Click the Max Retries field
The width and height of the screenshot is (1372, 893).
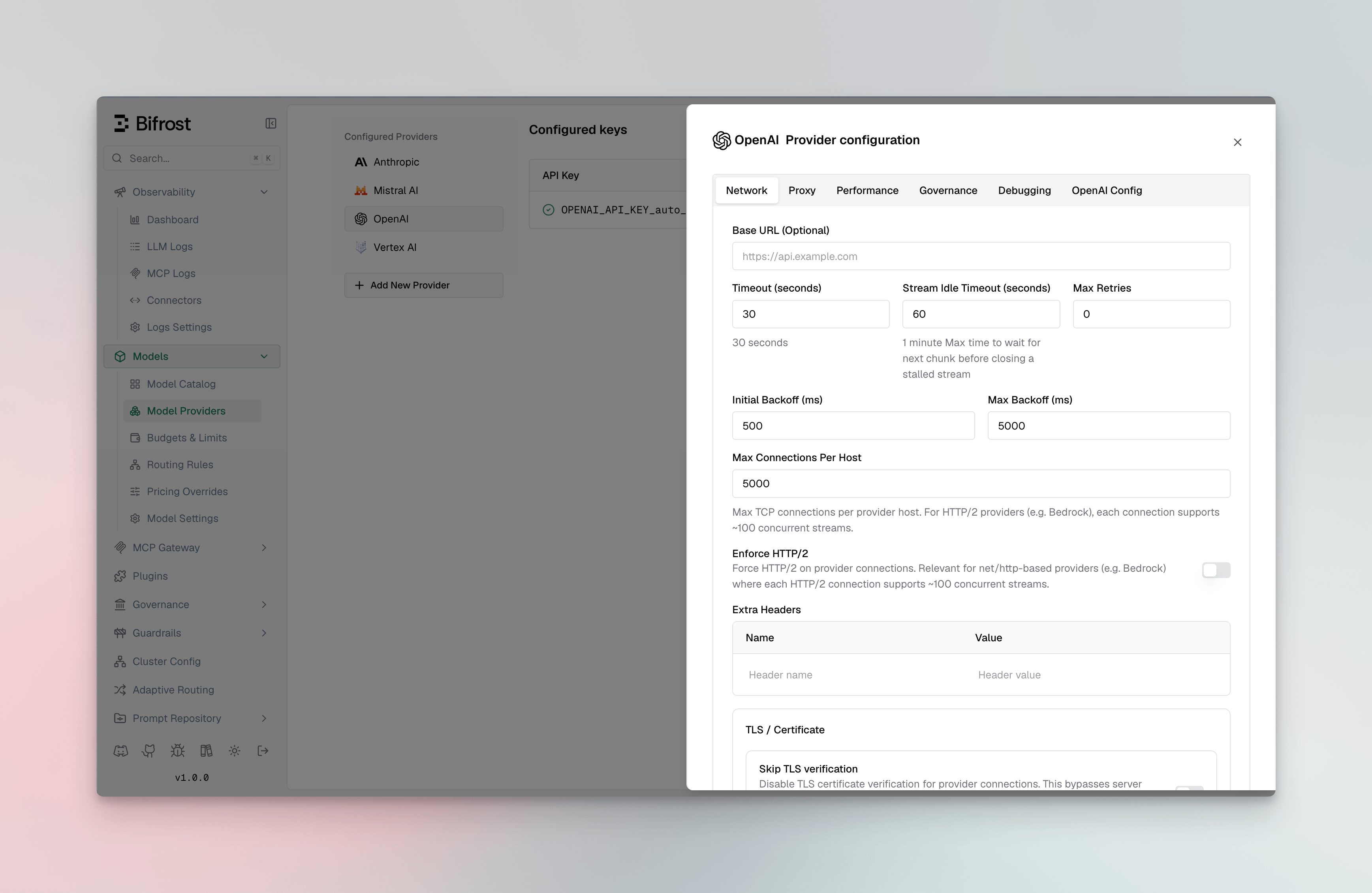coord(1151,315)
